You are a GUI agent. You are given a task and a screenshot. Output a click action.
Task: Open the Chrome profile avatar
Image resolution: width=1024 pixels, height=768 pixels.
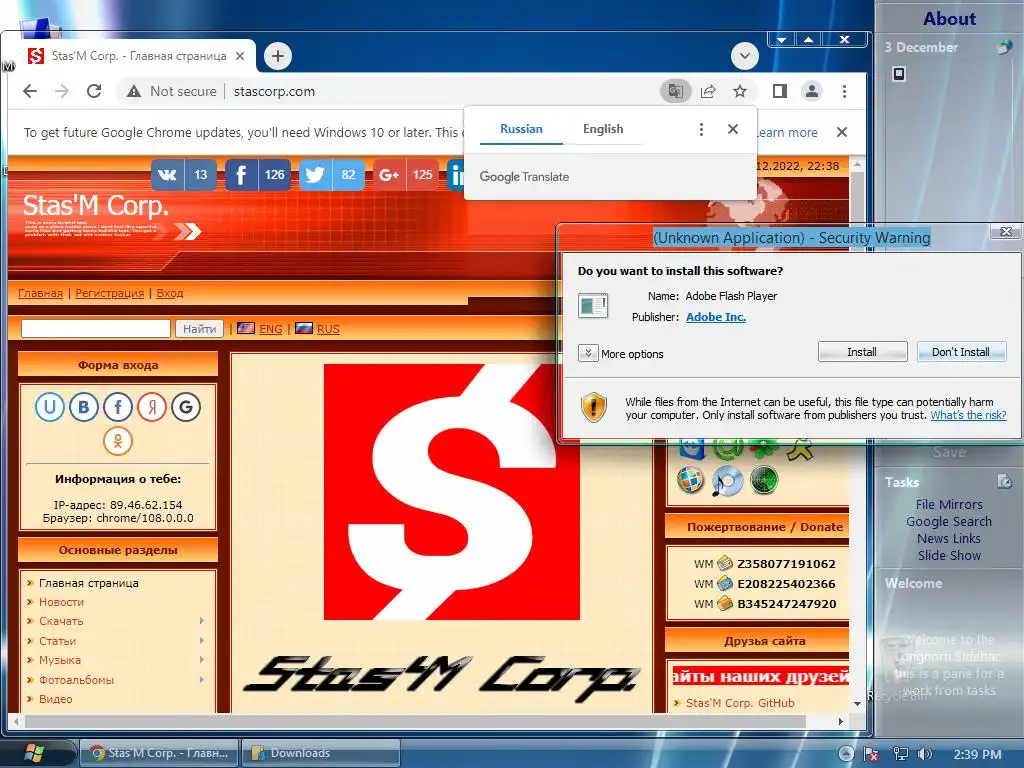(812, 91)
